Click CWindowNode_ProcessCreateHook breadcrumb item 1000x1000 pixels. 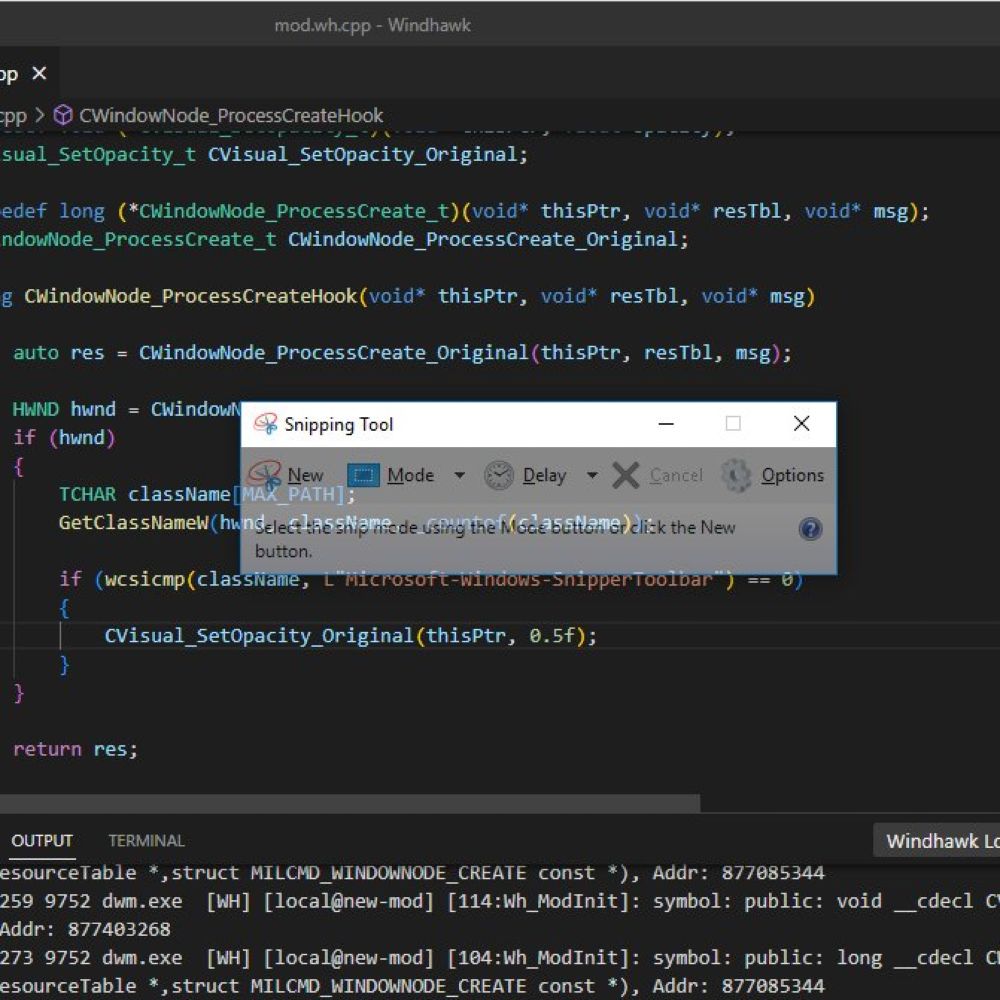pyautogui.click(x=231, y=115)
